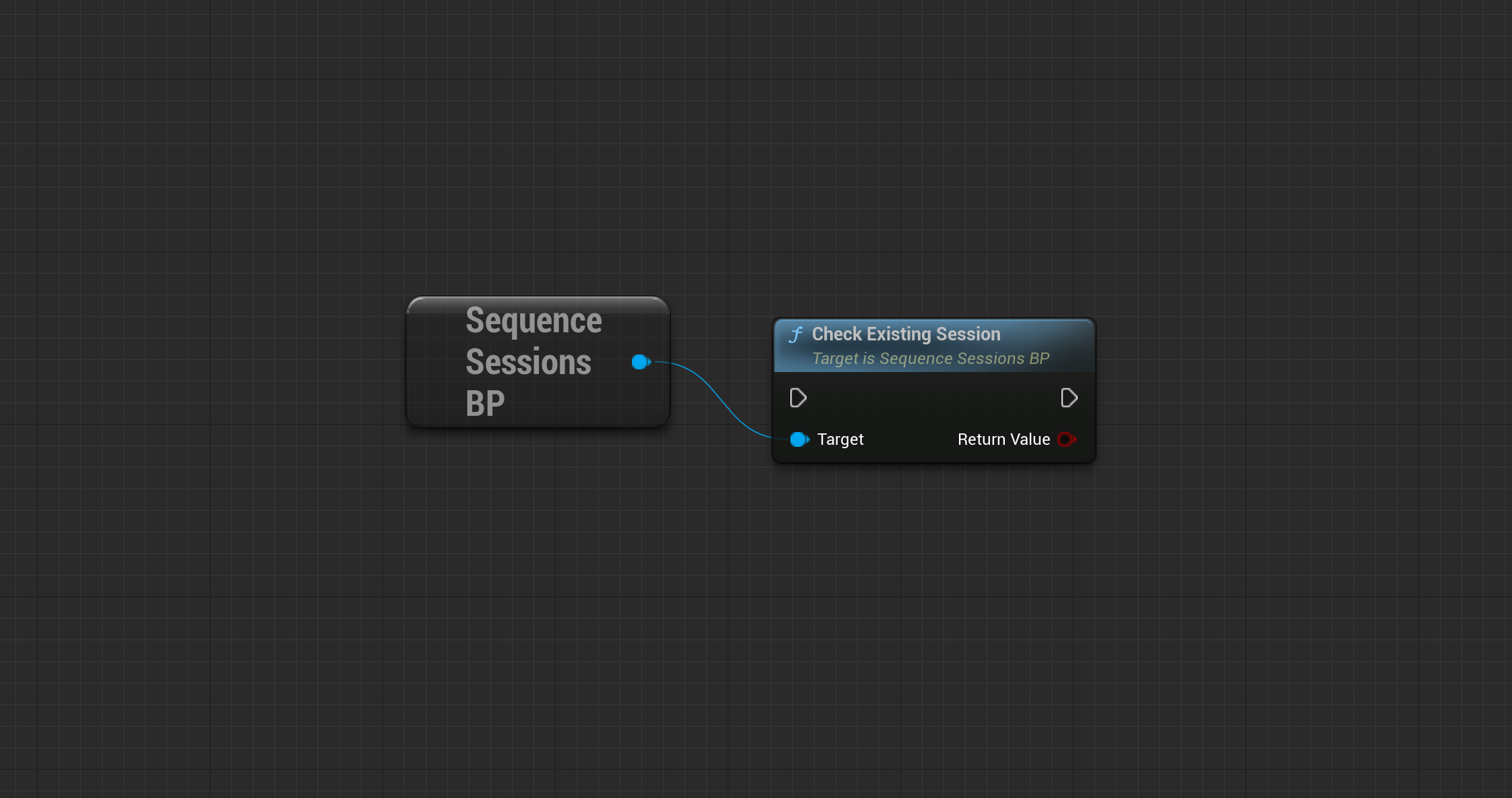This screenshot has height=798, width=1512.
Task: Click the word 'Sessions' on the variable node
Action: coord(528,362)
